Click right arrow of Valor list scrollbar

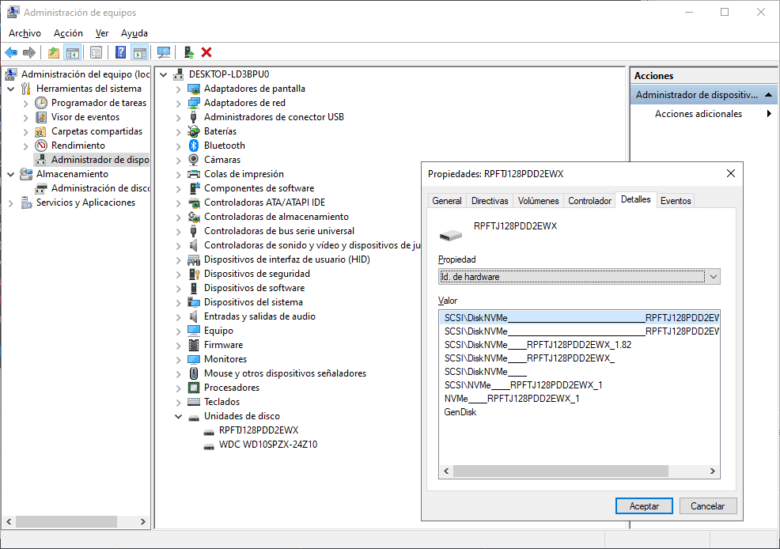(x=712, y=471)
